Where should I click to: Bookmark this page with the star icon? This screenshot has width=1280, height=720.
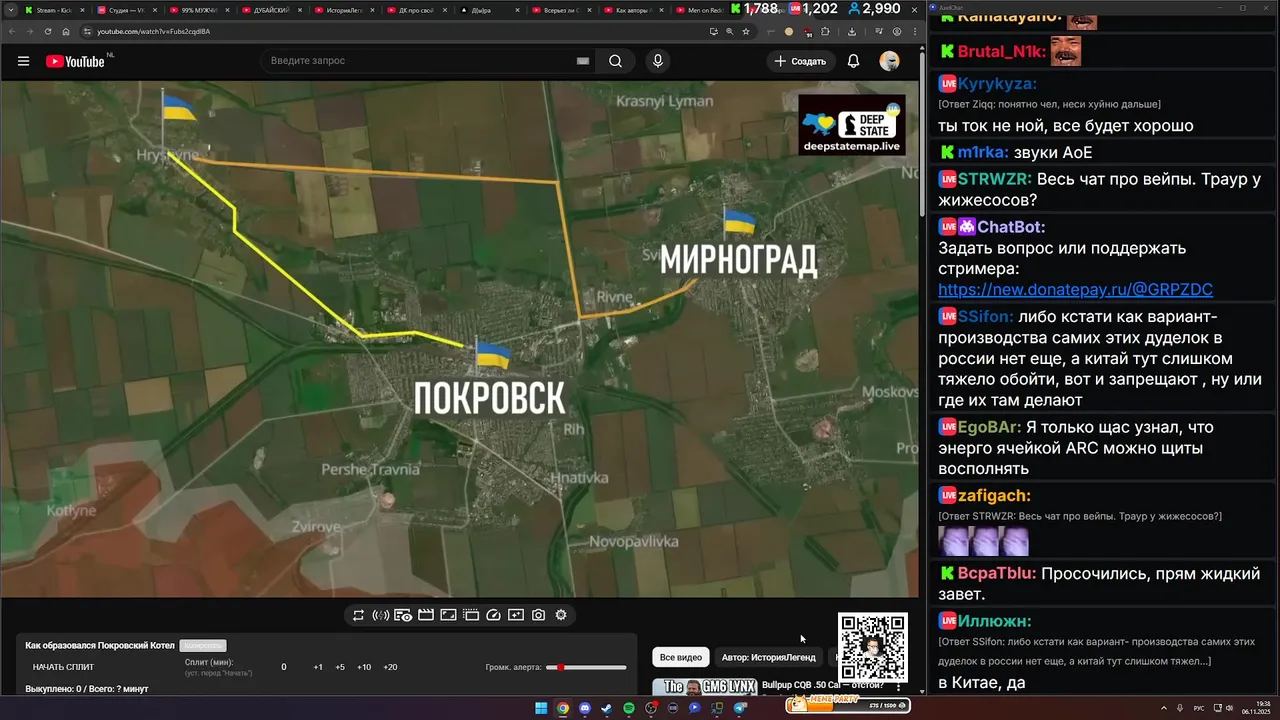746,31
